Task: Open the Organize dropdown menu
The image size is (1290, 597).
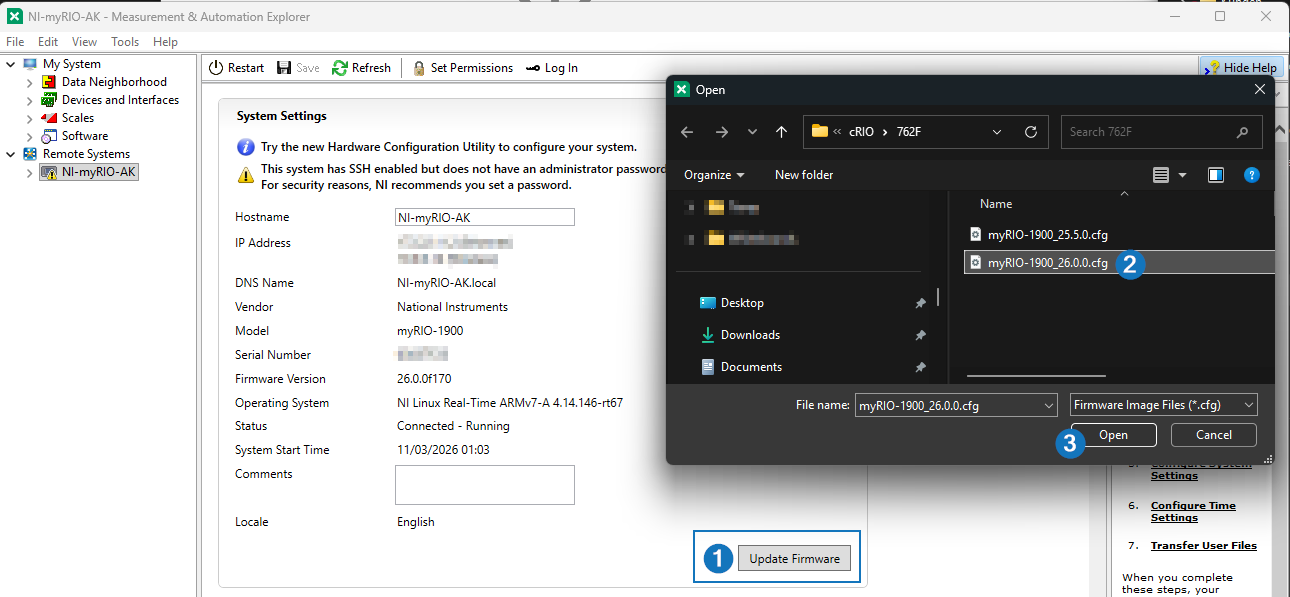Action: coord(714,175)
